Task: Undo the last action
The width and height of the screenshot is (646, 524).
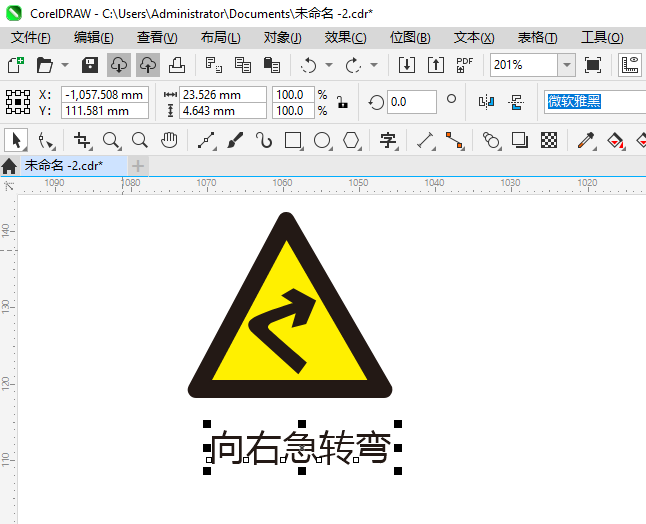Action: (x=309, y=65)
